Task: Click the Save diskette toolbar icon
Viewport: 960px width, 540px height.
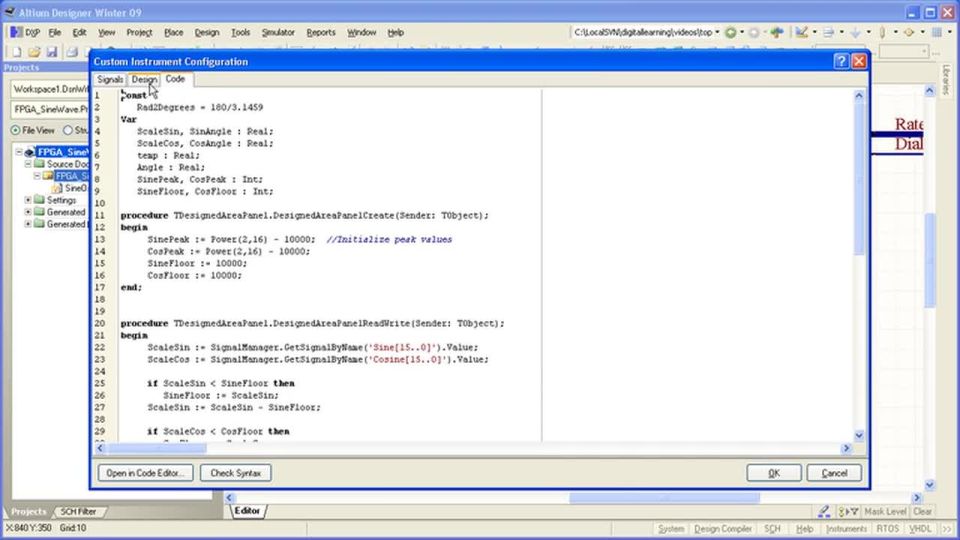Action: click(52, 53)
